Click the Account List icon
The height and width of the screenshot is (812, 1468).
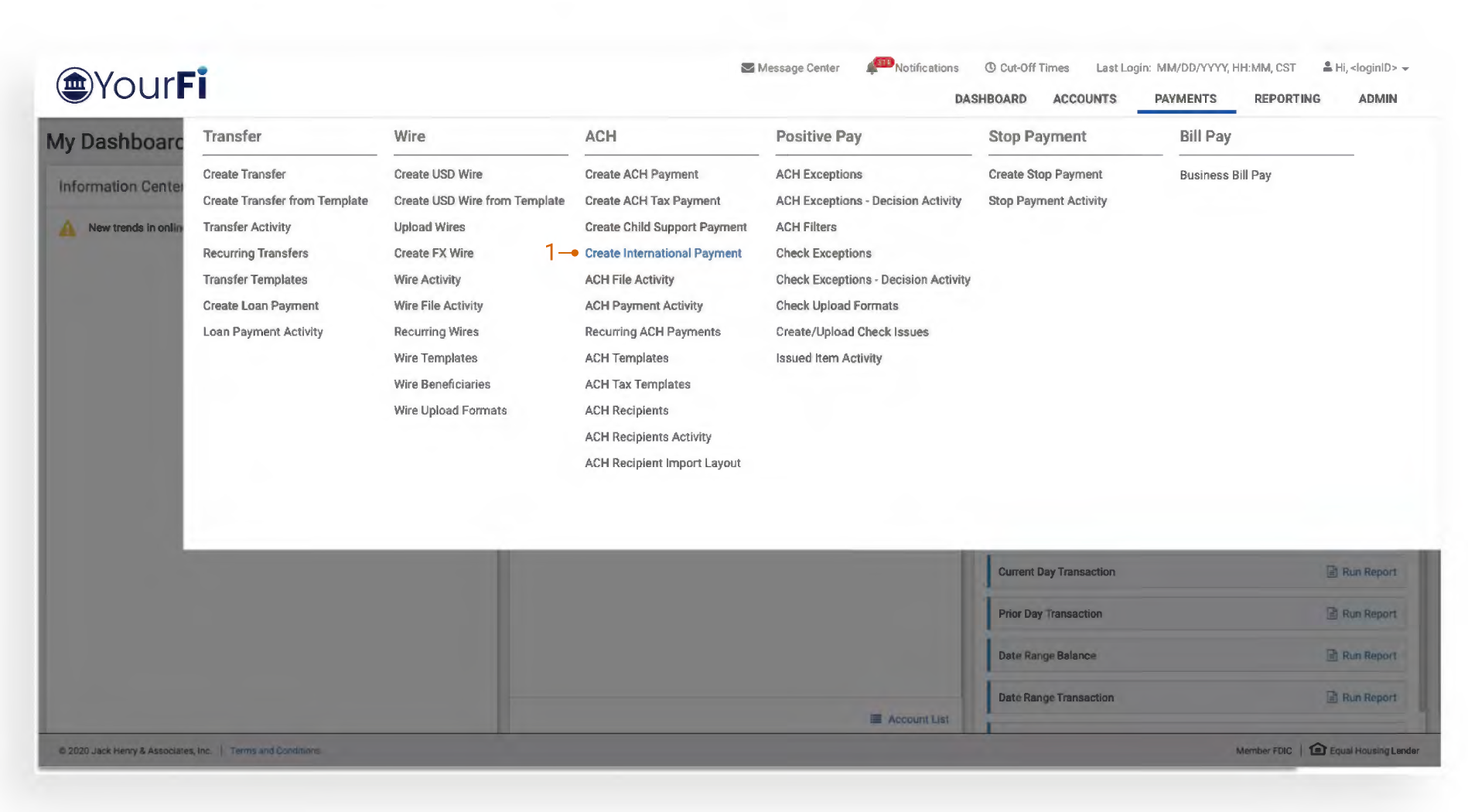pos(876,719)
